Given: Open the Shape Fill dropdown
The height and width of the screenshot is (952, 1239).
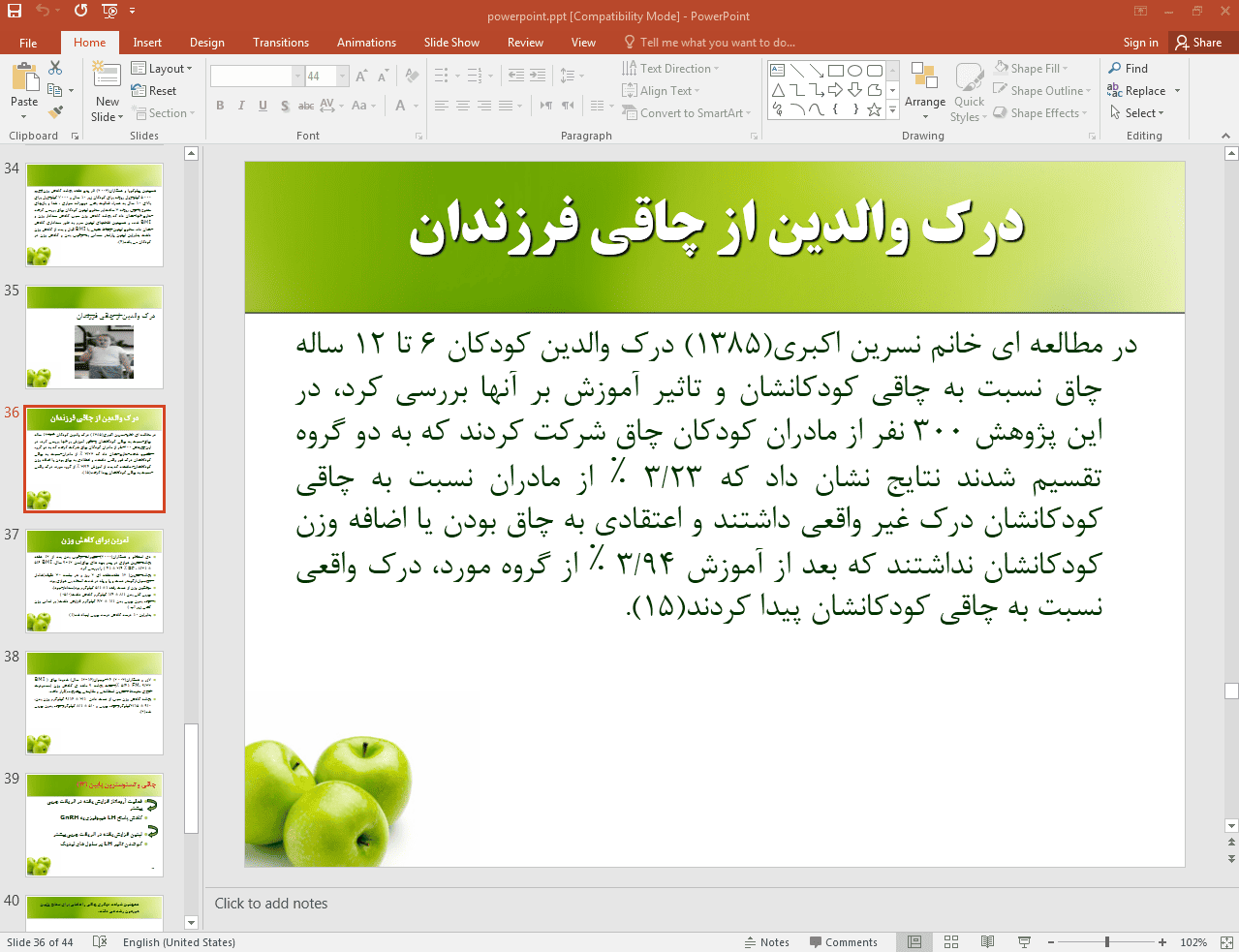Looking at the screenshot, I should [x=1031, y=69].
